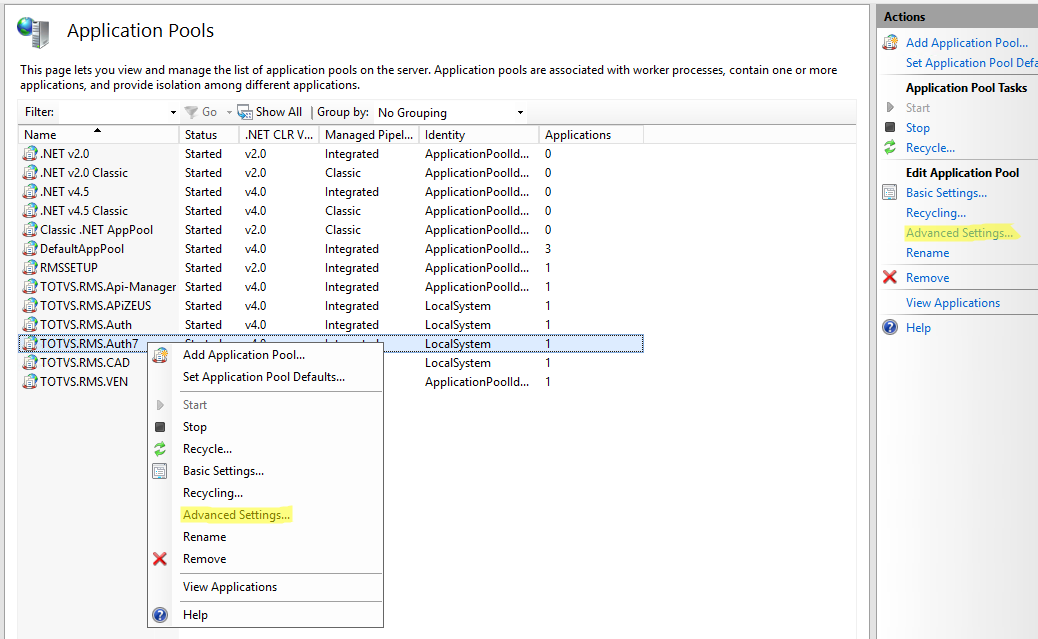
Task: Click the Stop icon in context menu
Action: (x=160, y=427)
